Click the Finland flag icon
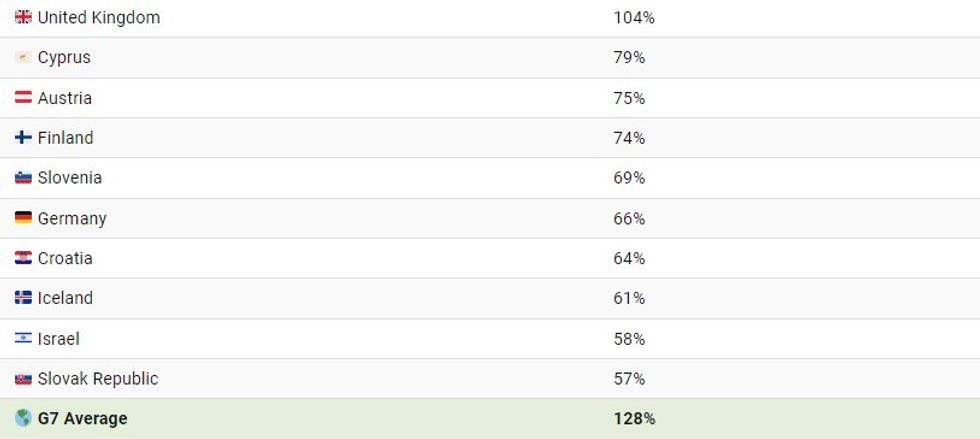The width and height of the screenshot is (980, 439). pos(23,138)
